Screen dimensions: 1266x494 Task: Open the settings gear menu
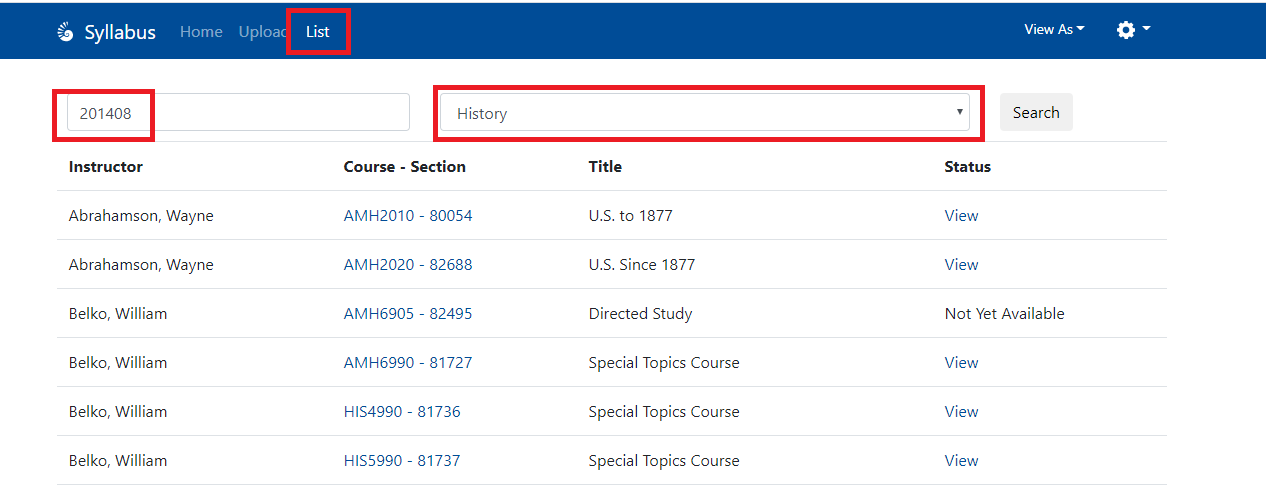click(x=1133, y=30)
